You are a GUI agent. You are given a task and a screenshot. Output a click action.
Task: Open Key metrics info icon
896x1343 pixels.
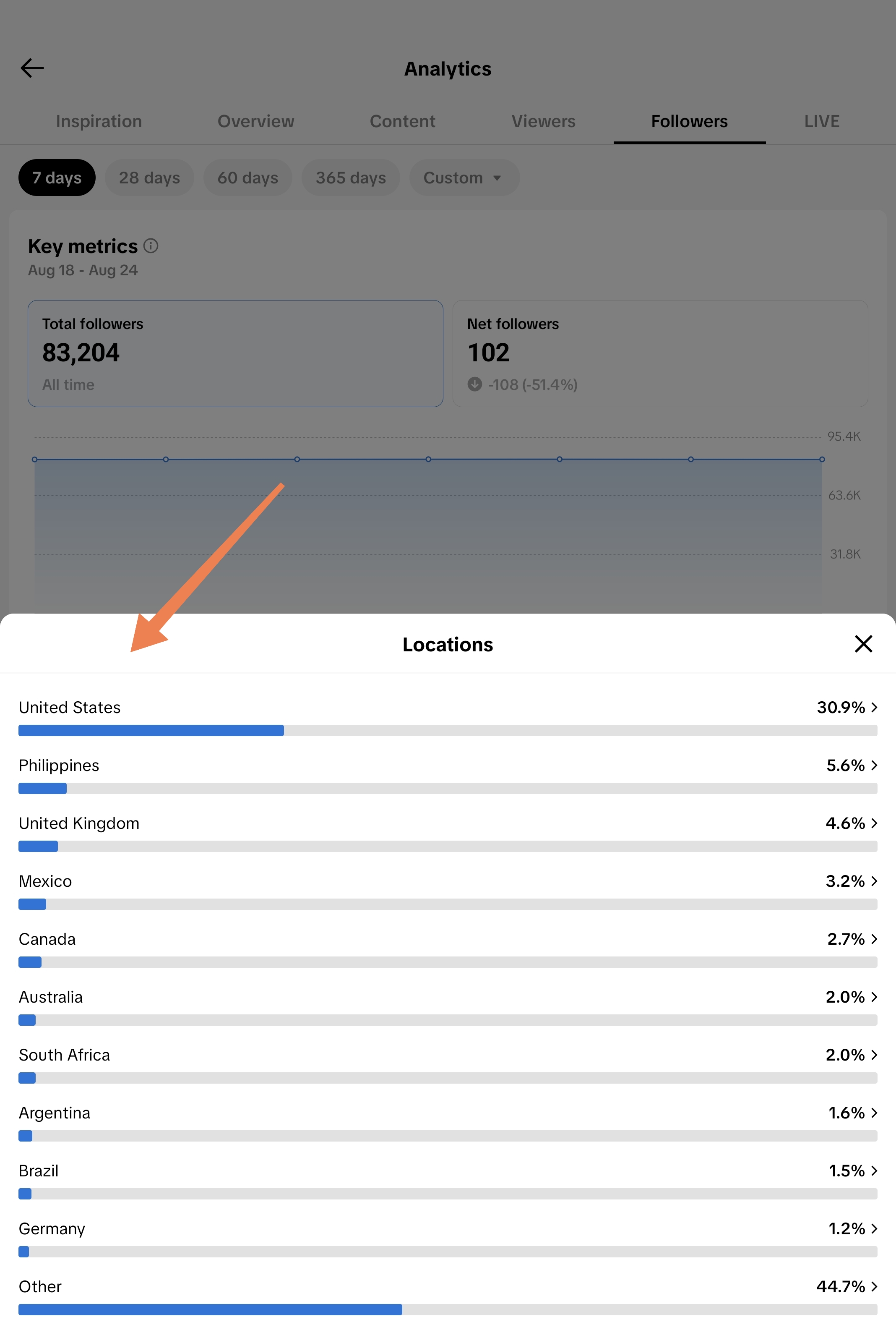(x=151, y=246)
